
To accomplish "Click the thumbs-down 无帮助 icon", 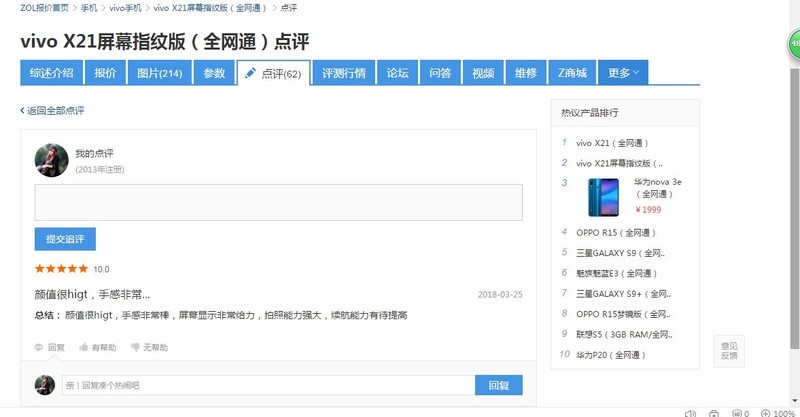I will [135, 347].
